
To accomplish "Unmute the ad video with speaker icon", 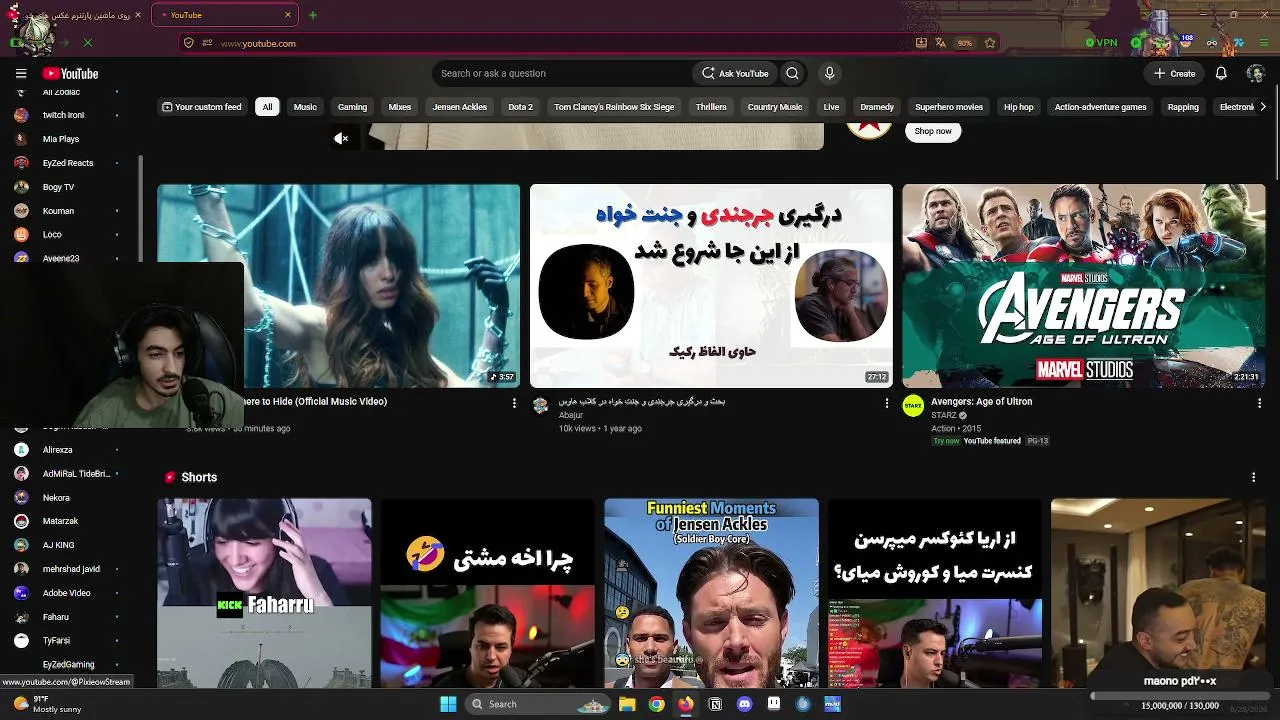I will tap(341, 138).
